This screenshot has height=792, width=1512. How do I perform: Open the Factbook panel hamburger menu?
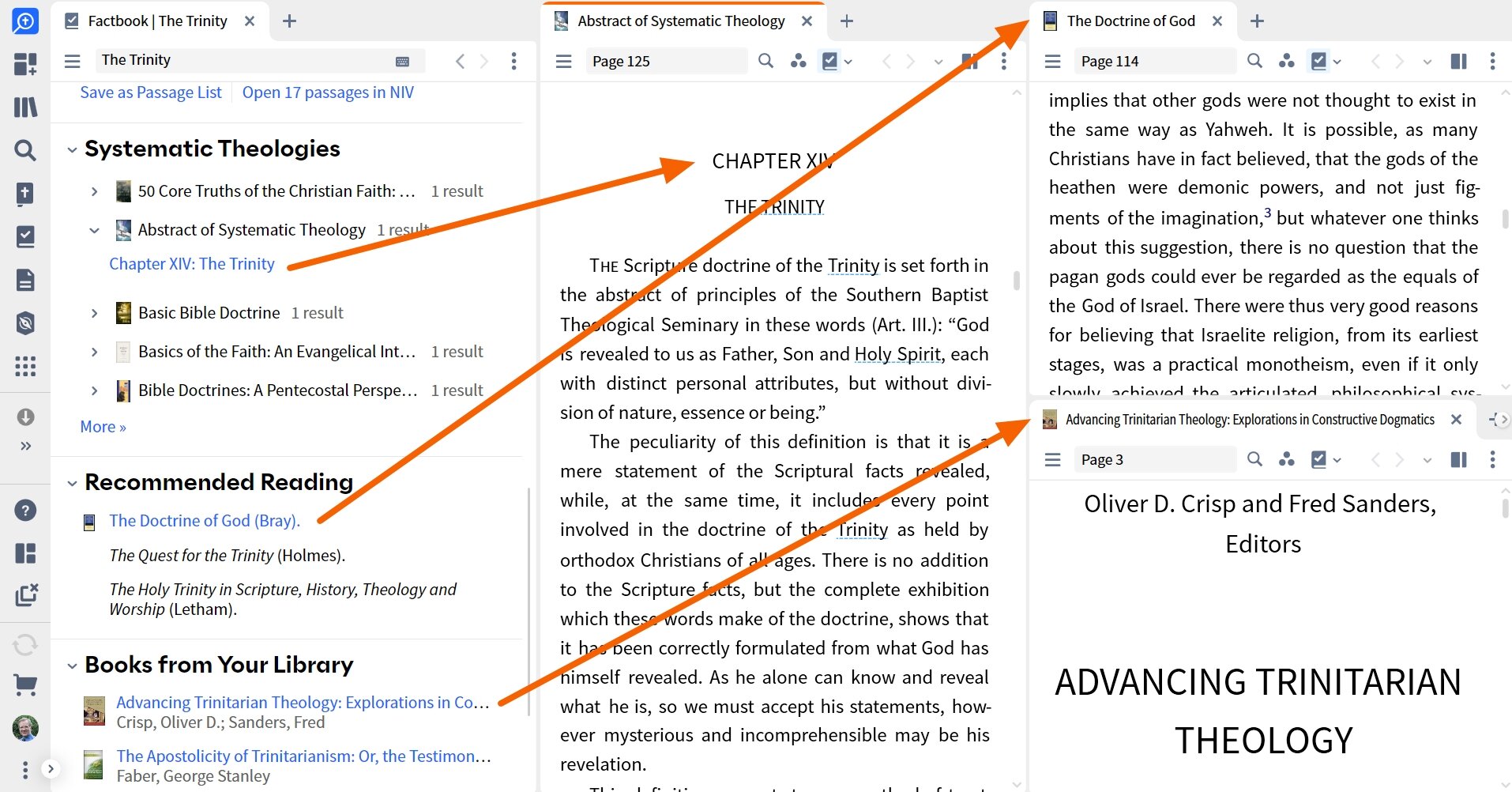click(x=73, y=61)
